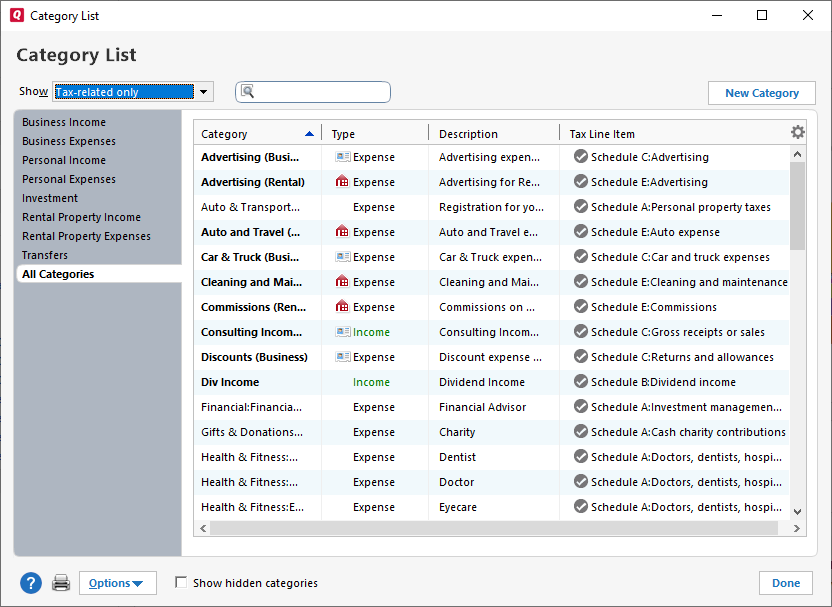Open the Options dropdown menu
This screenshot has height=607, width=832.
pyautogui.click(x=117, y=582)
